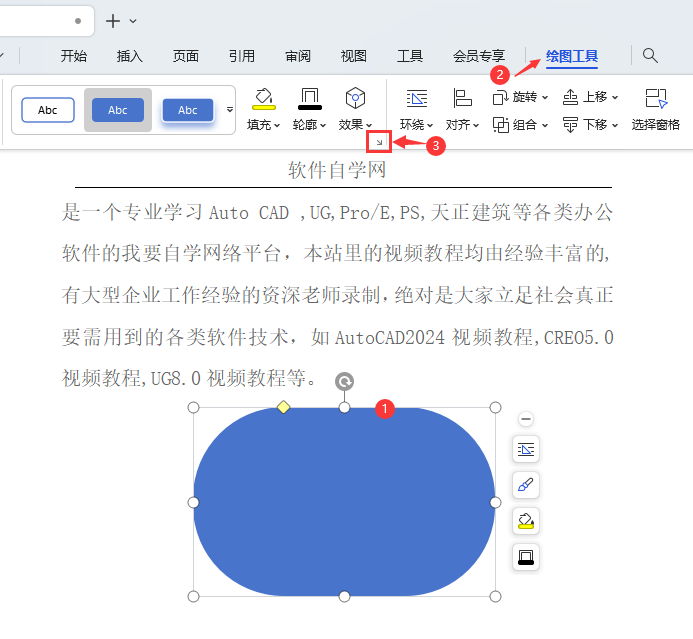Click the top-left shape resize handle

click(x=194, y=407)
